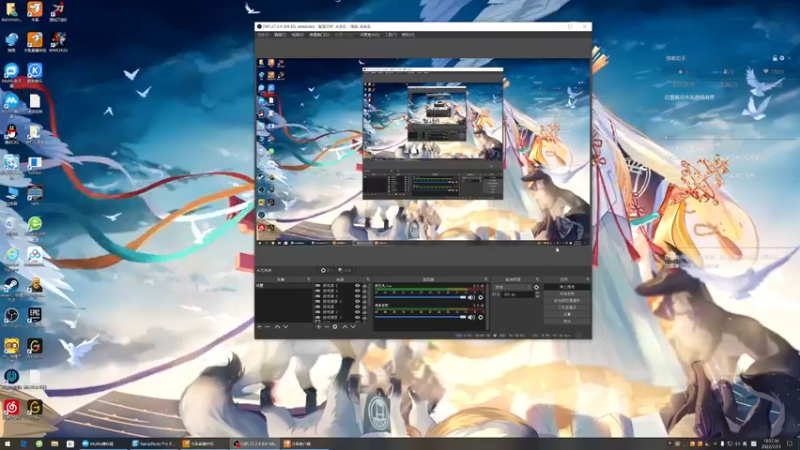This screenshot has height=450, width=800.
Task: Toggle lock icon in danmaku helper panel
Action: point(775,58)
